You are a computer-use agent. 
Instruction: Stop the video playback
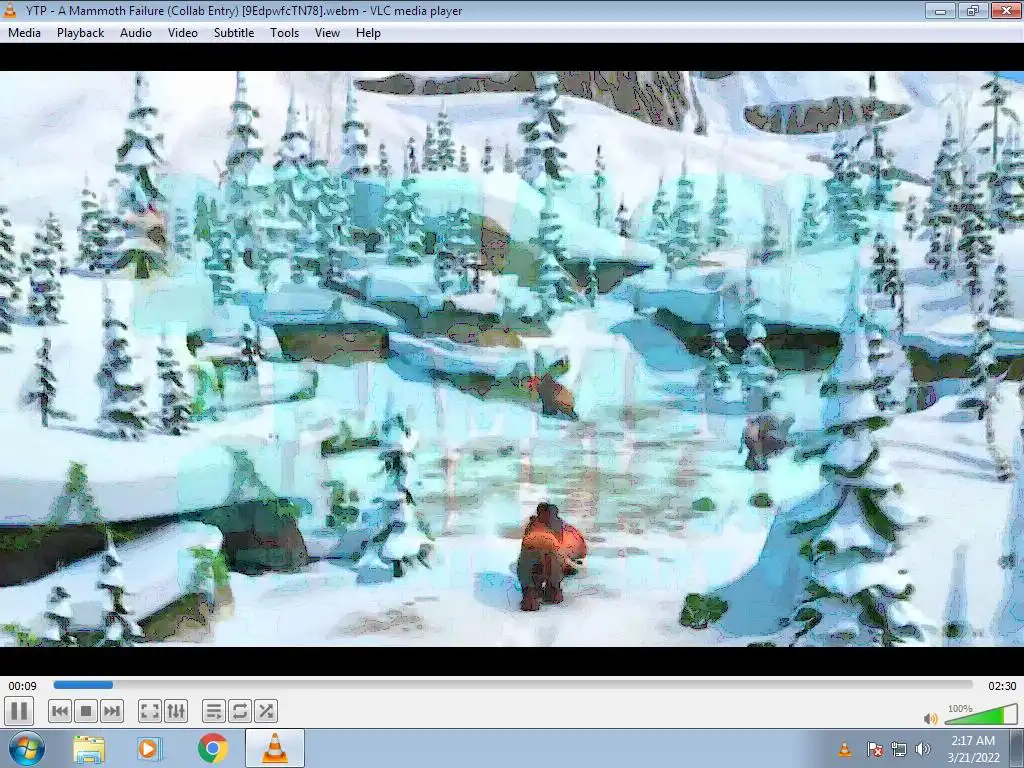tap(86, 711)
